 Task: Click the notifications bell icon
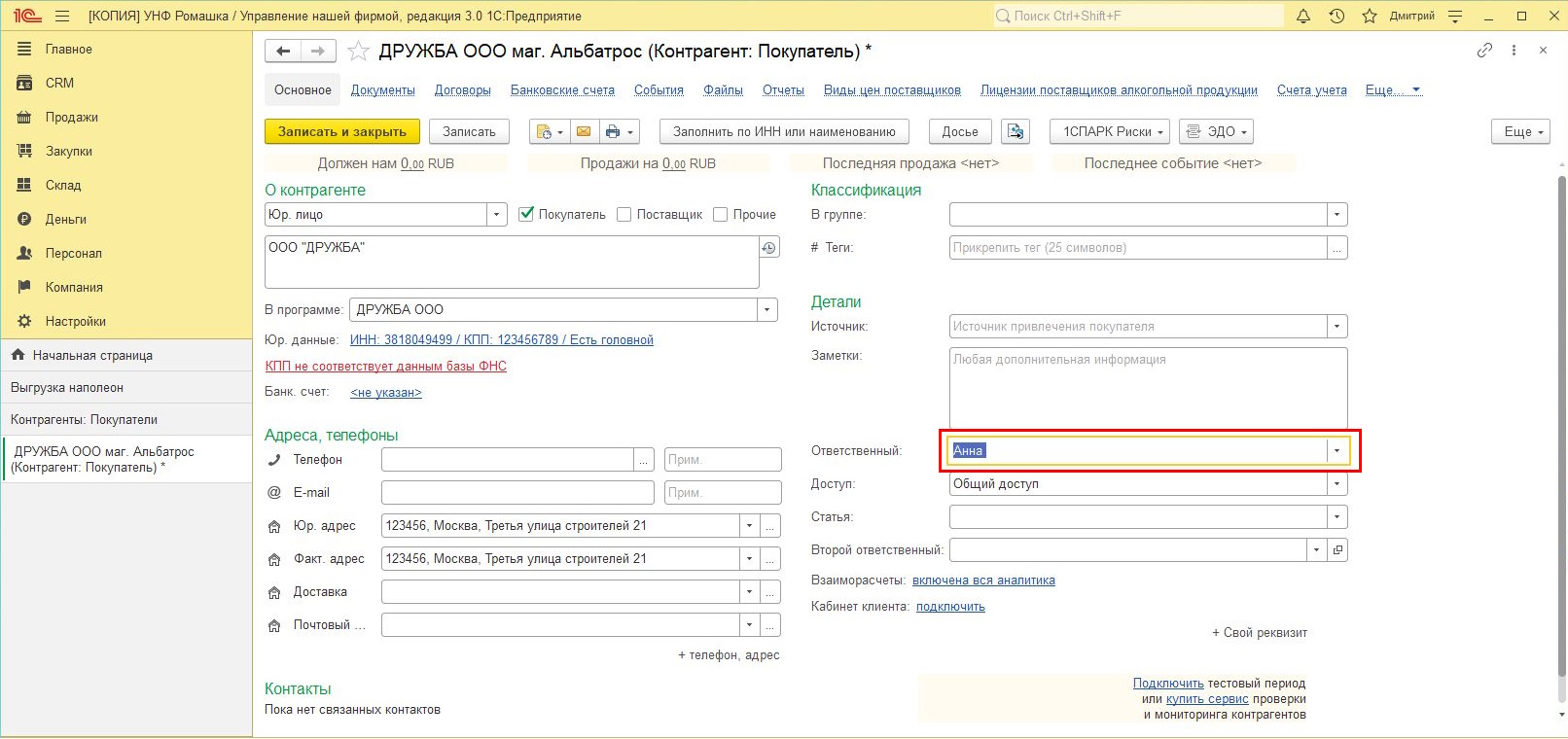[x=1303, y=17]
